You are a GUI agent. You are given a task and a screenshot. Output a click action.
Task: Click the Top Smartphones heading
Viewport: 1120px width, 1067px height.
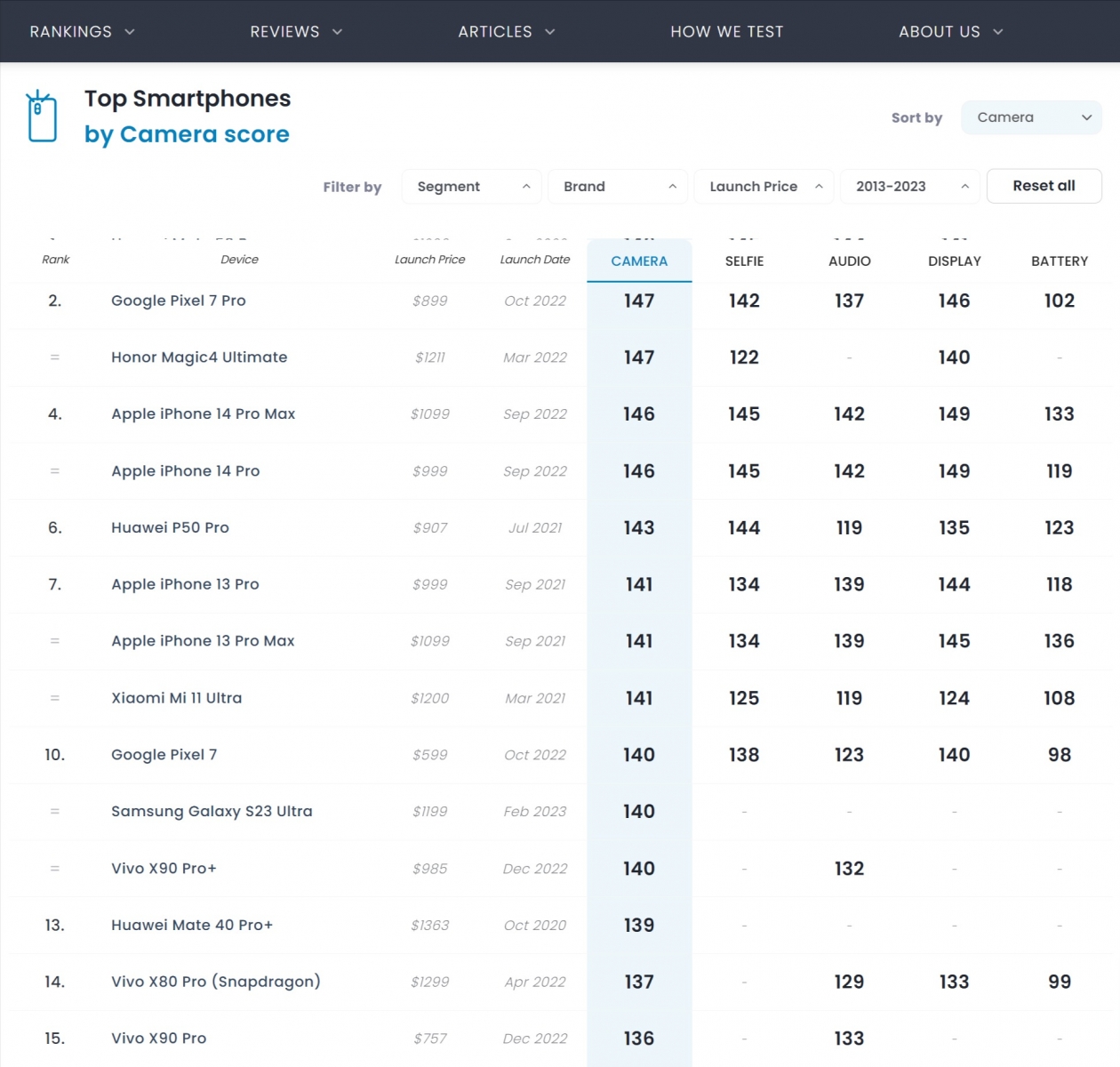point(188,99)
